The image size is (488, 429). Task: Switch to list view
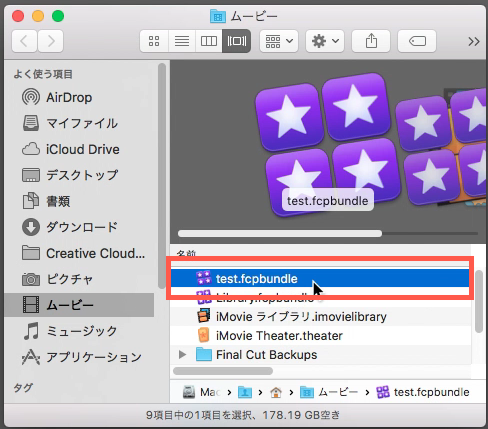point(182,41)
